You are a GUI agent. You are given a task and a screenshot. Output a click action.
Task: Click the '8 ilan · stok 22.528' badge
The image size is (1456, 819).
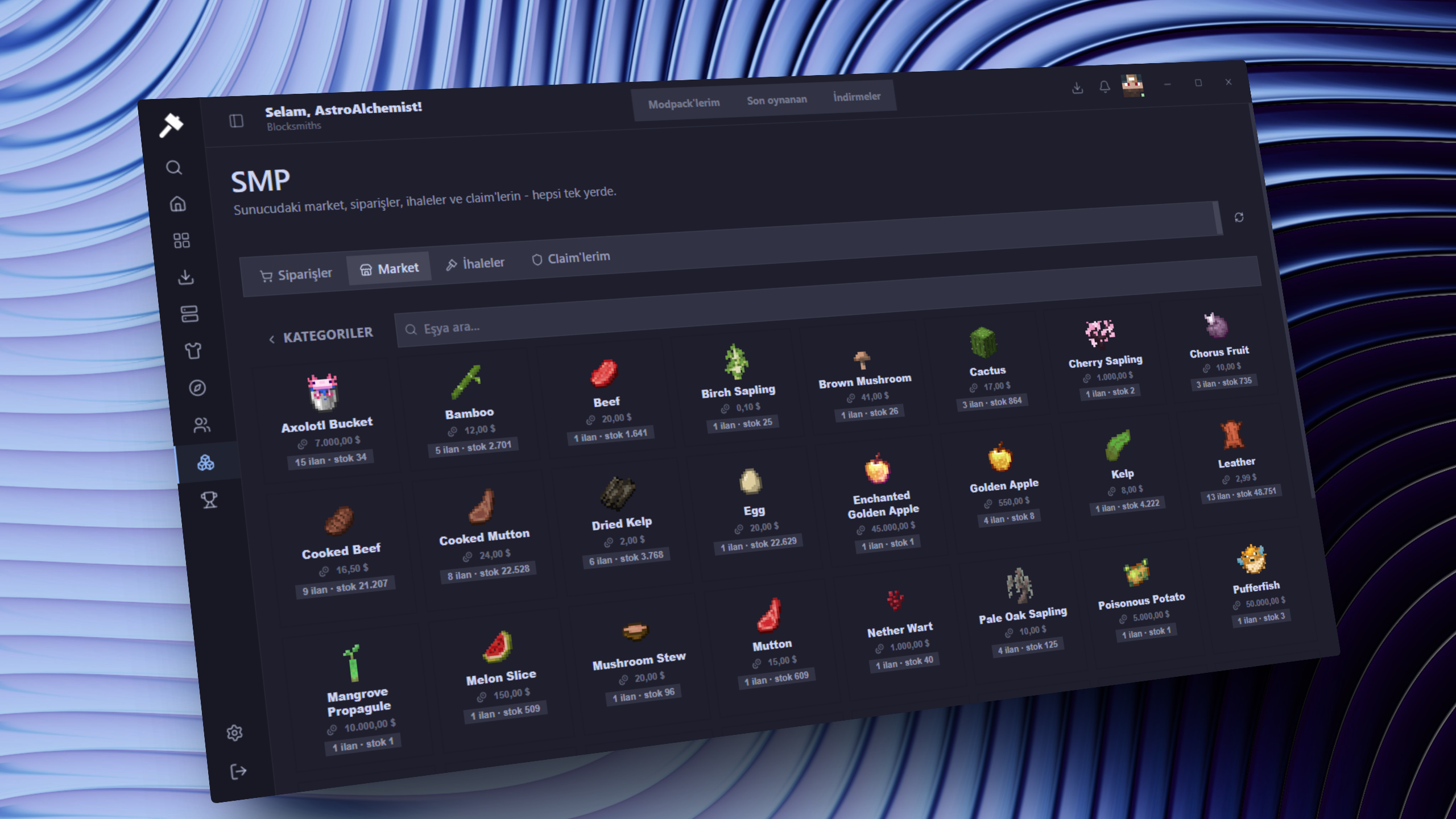488,573
